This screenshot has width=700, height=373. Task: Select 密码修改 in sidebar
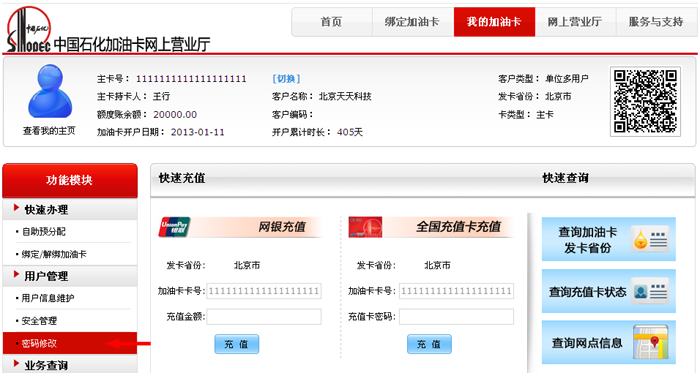tap(70, 343)
